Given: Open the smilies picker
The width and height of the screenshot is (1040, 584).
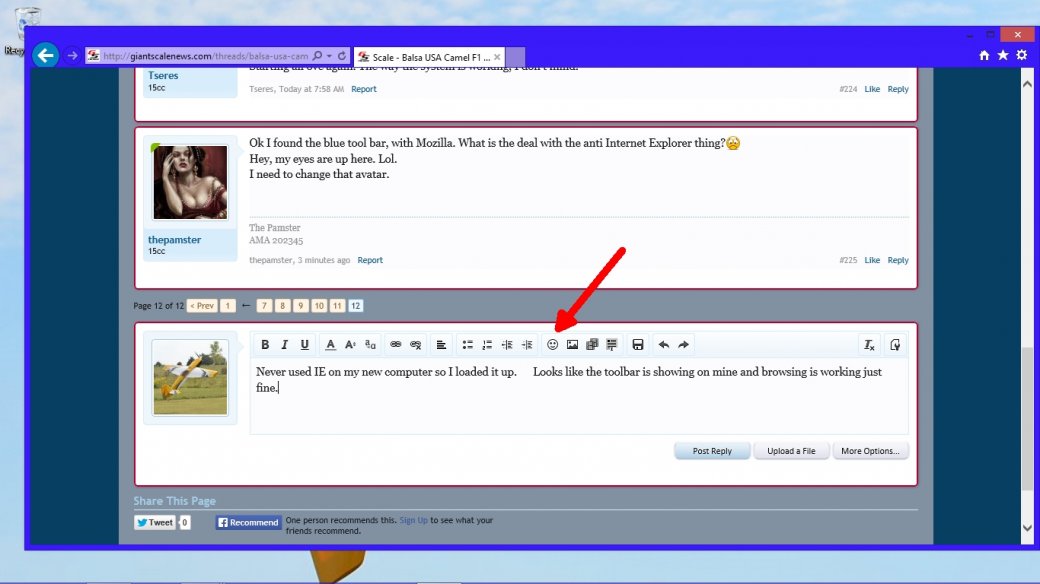Looking at the screenshot, I should point(552,344).
